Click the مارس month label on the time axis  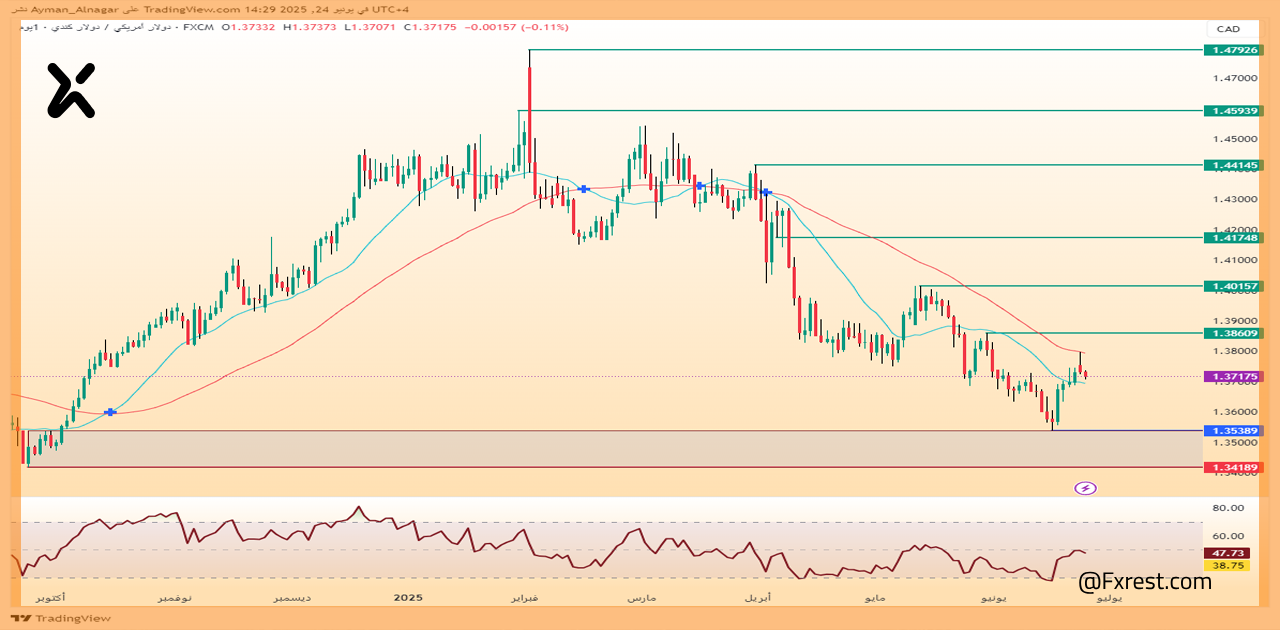coord(641,598)
